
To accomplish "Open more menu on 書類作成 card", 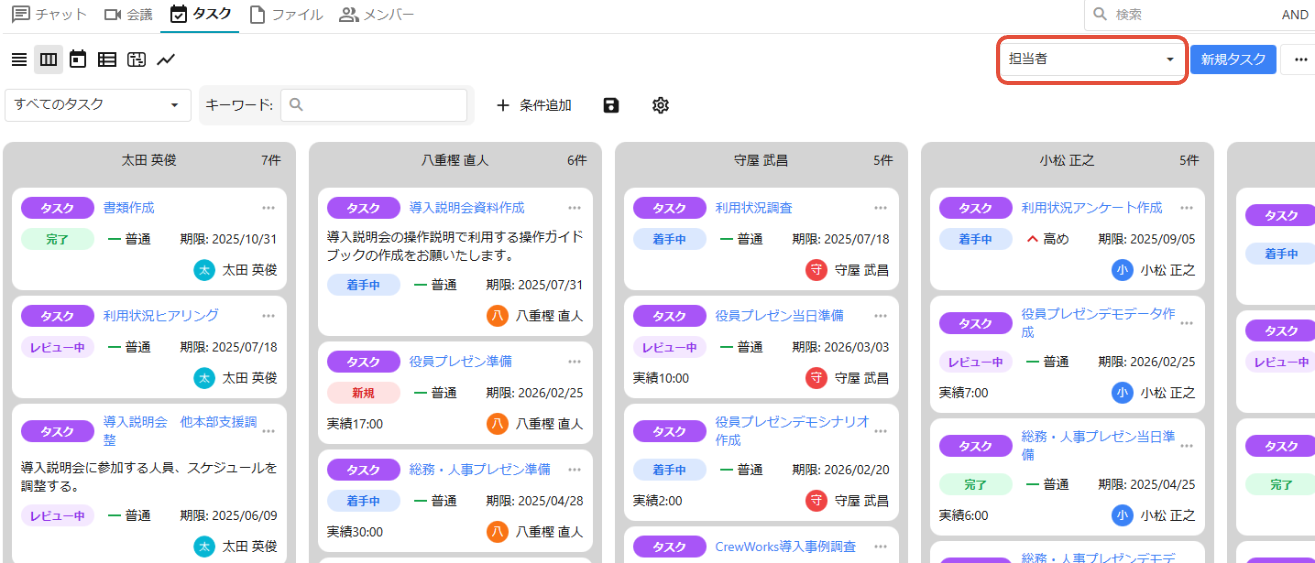I will 268,208.
